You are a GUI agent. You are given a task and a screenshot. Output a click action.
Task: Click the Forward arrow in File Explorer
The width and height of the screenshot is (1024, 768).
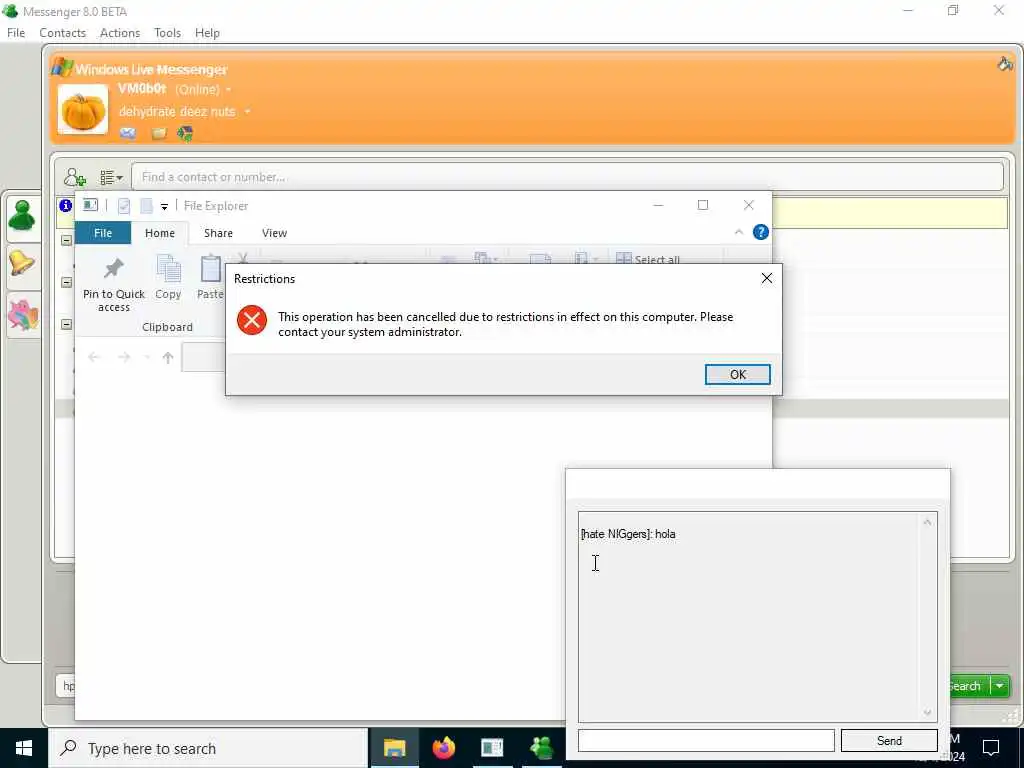click(124, 357)
